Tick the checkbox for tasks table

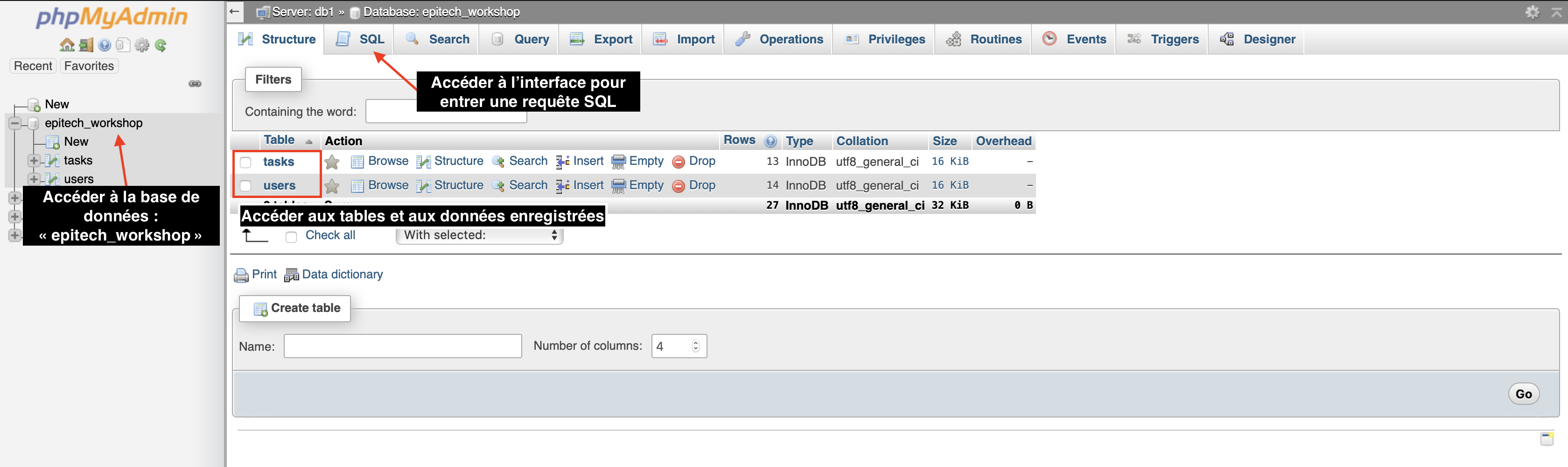coord(245,162)
